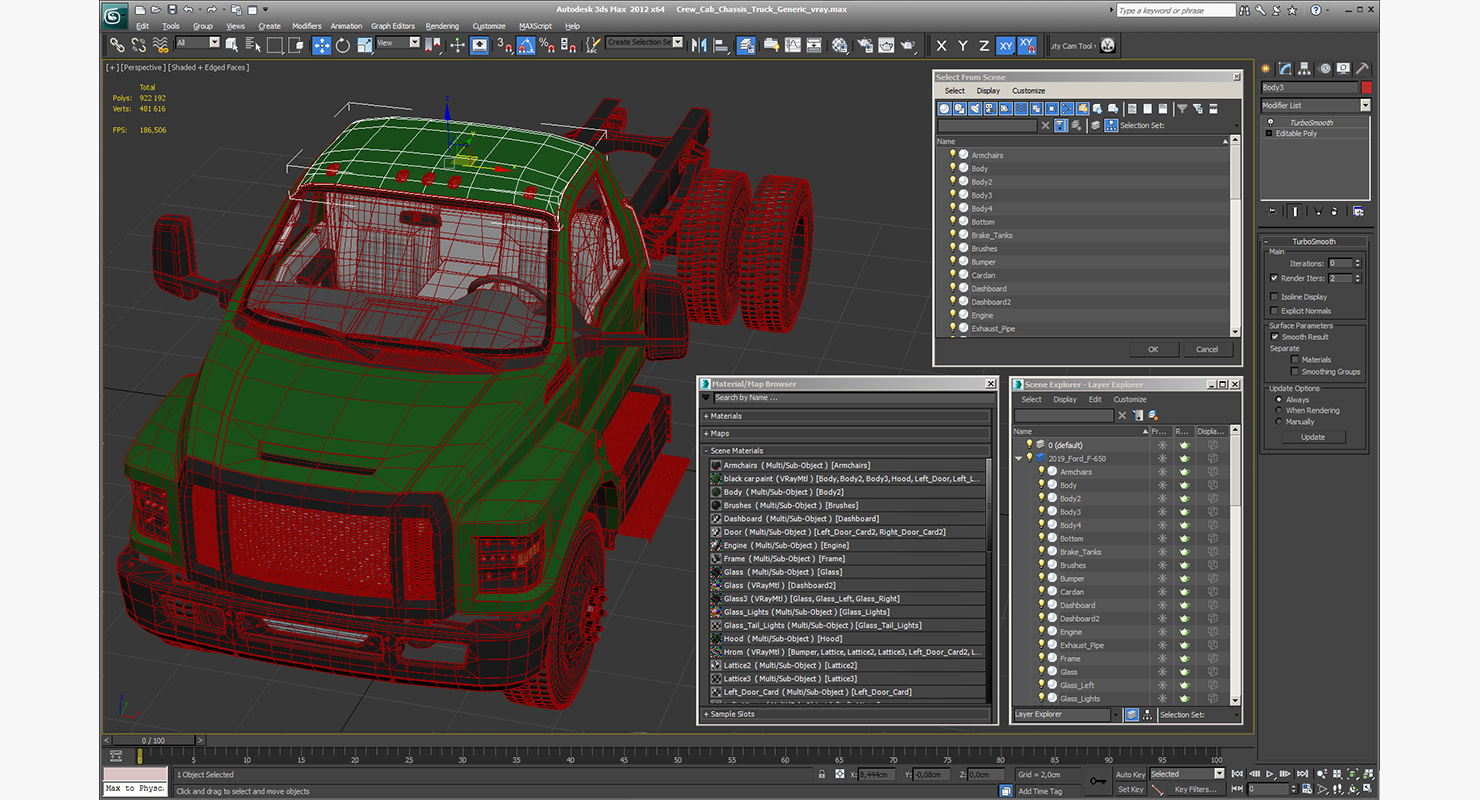
Task: Expand Sample Slots group in Material/Map Browser
Action: (x=847, y=714)
